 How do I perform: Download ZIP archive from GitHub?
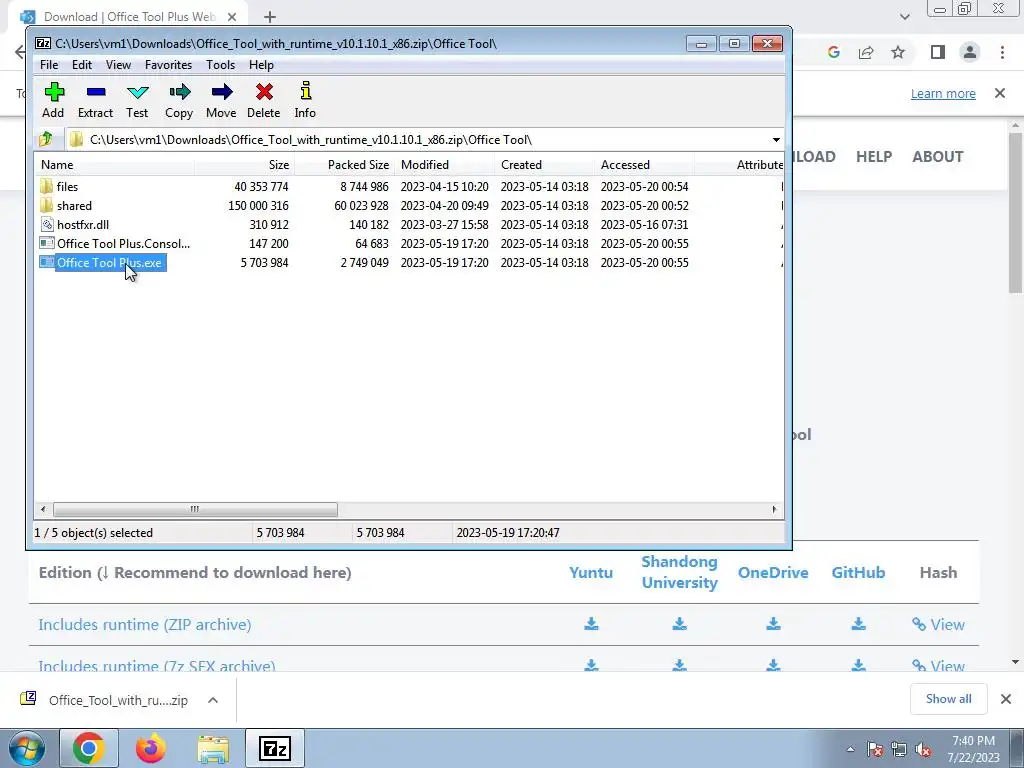[x=858, y=624]
